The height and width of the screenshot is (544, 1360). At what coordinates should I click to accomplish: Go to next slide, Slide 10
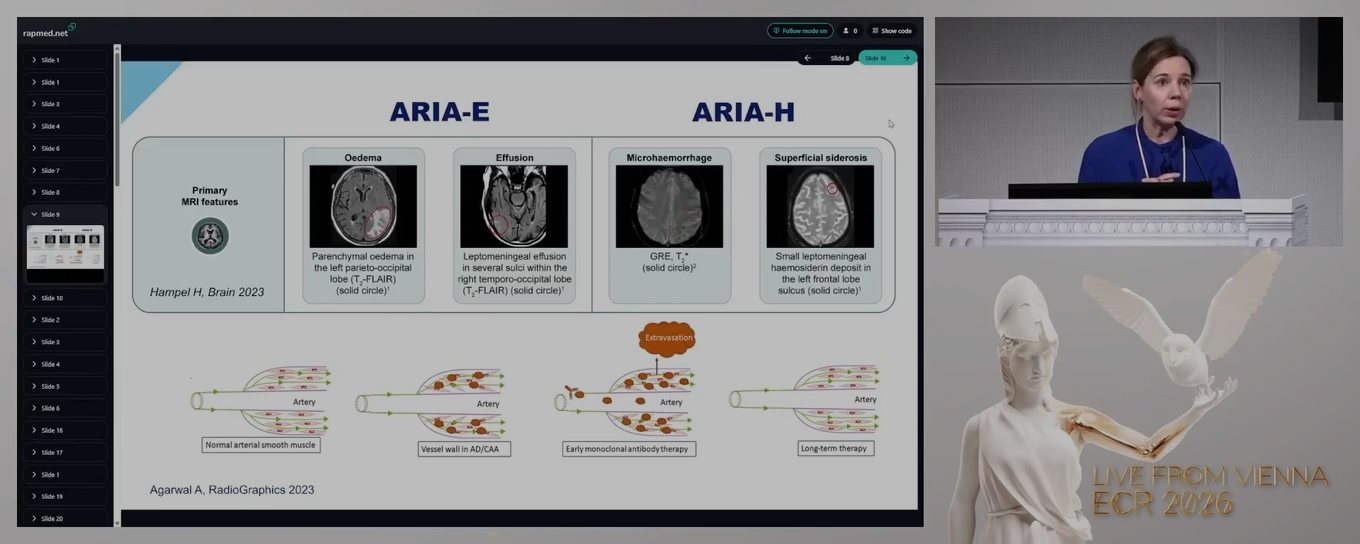(886, 58)
